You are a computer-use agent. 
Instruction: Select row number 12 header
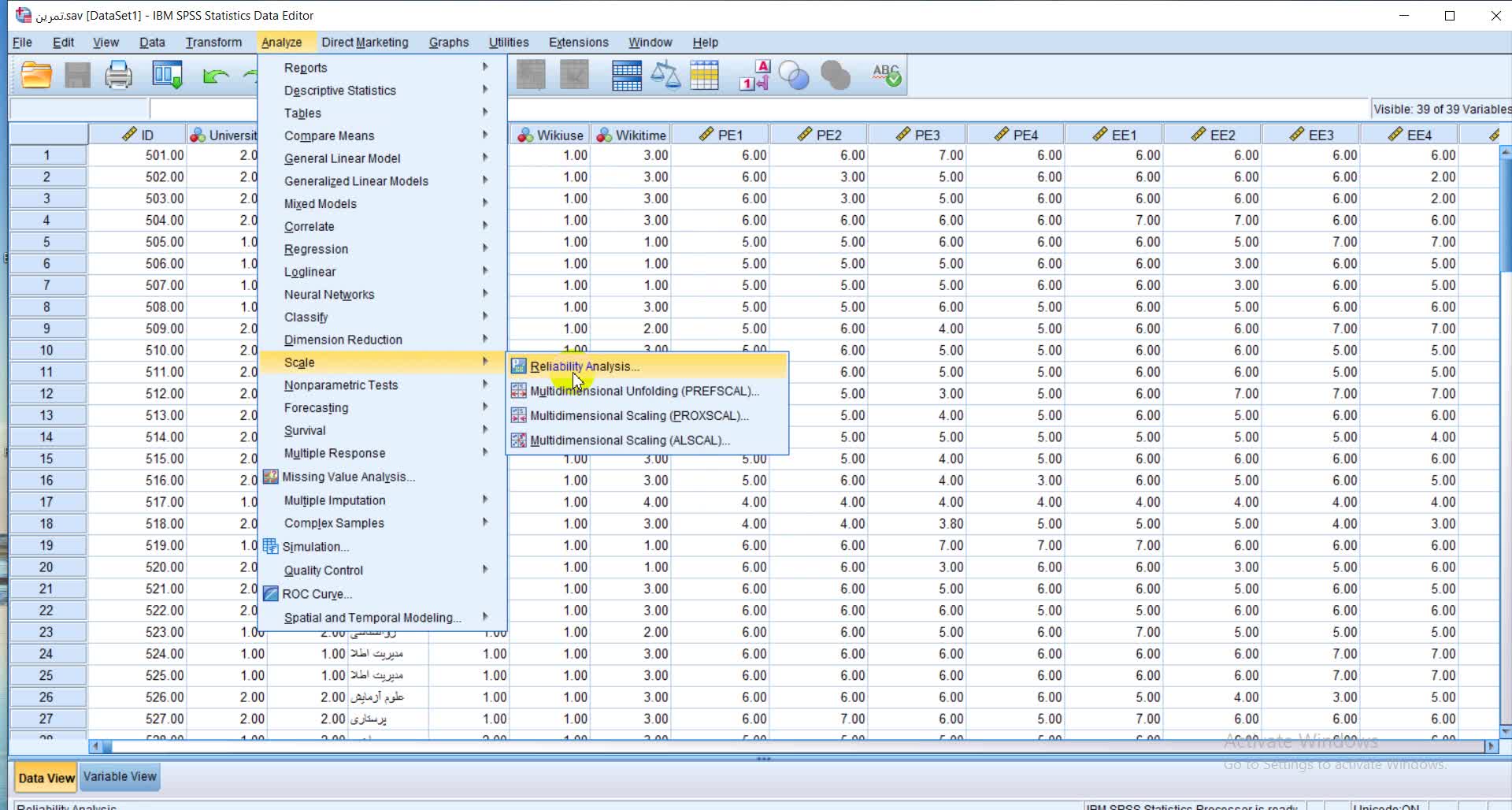point(46,394)
